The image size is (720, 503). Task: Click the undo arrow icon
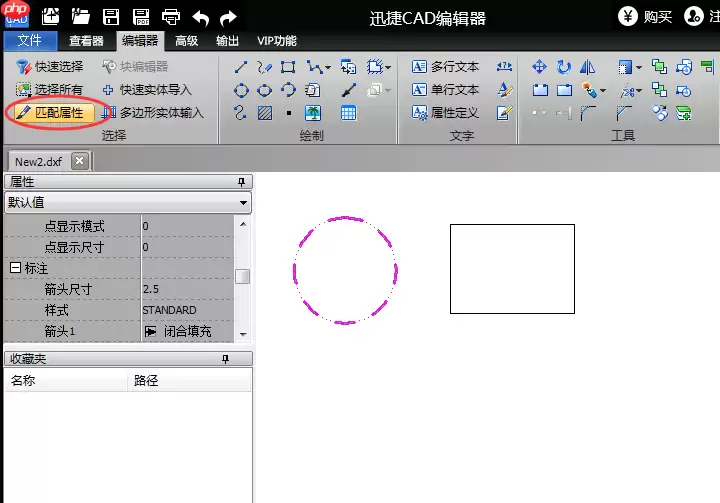pyautogui.click(x=201, y=17)
